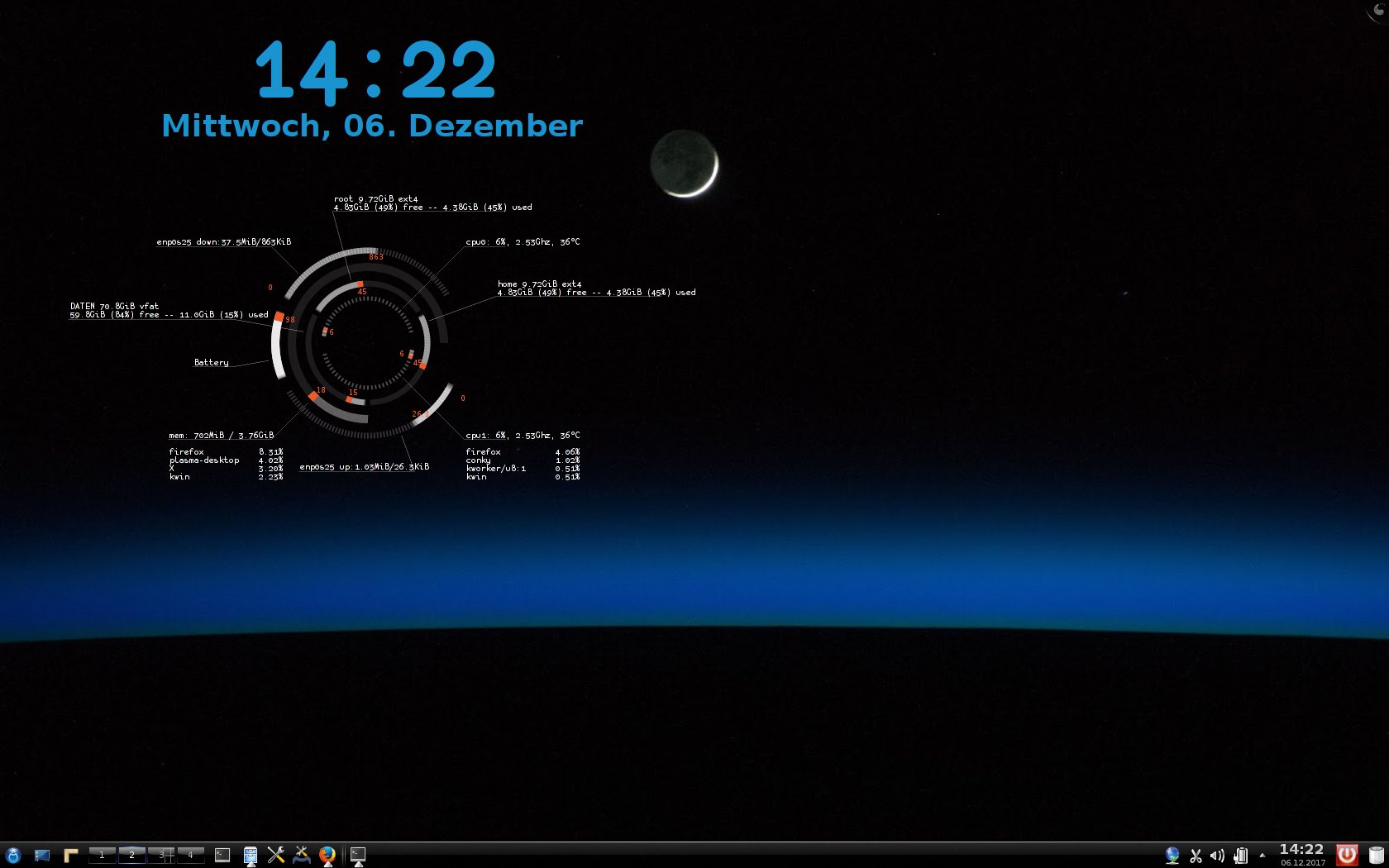Screen dimensions: 1389x868
Task: Open the network globe tray icon
Action: point(1172,856)
